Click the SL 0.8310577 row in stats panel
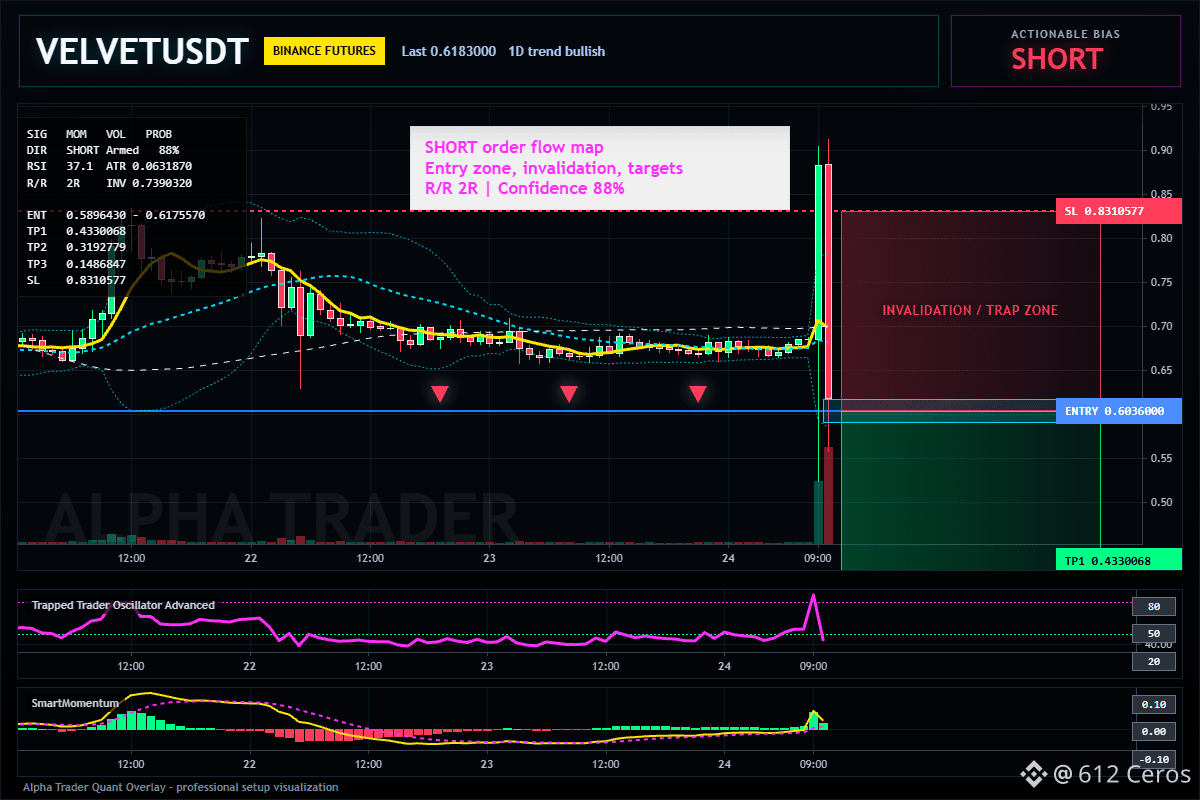Viewport: 1200px width, 800px height. tap(76, 281)
